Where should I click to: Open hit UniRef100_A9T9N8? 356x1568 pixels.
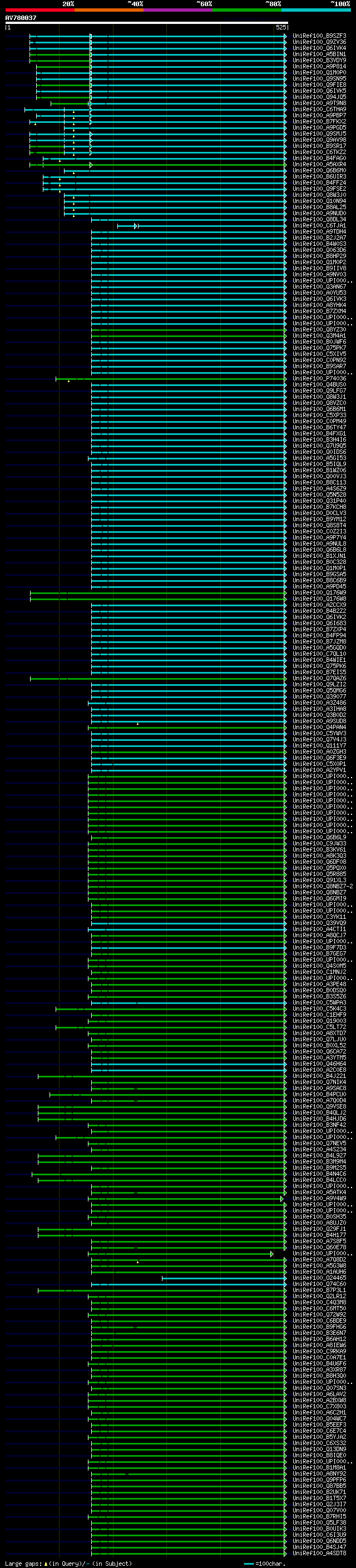coord(319,103)
